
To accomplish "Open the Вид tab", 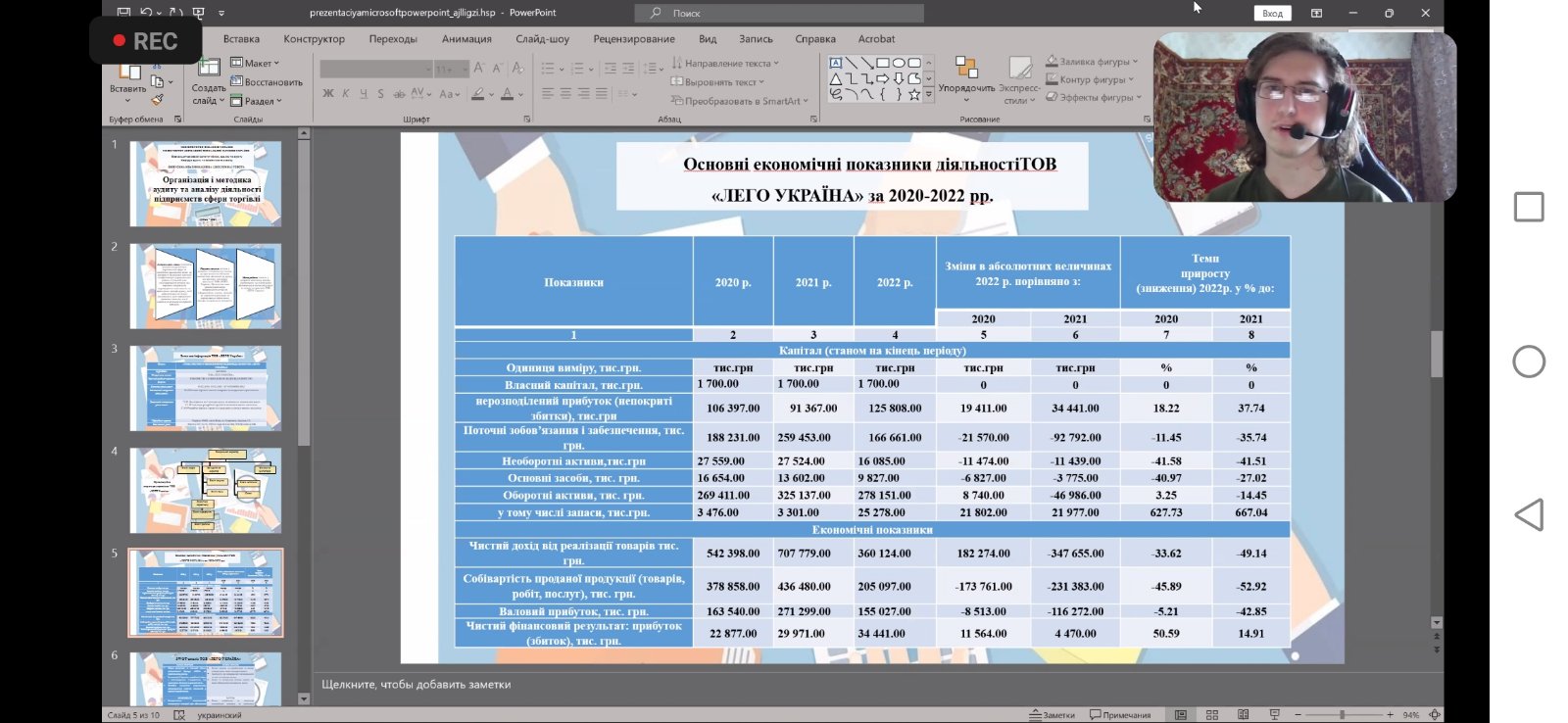I will point(708,39).
